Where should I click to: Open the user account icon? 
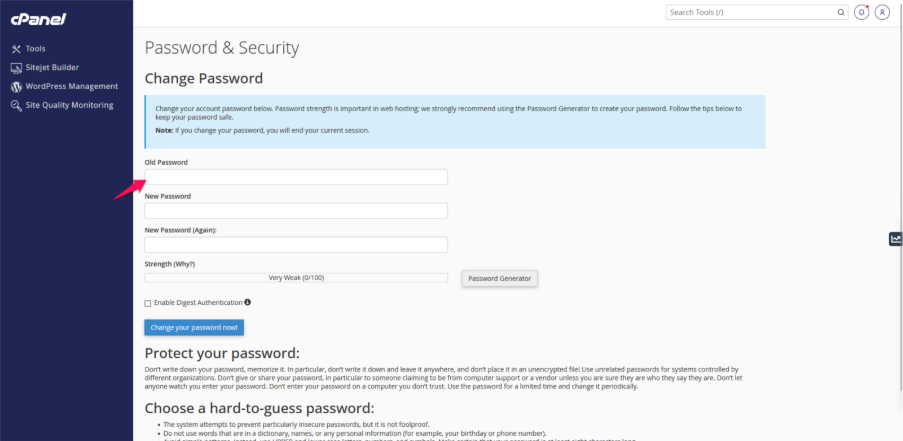click(x=882, y=12)
